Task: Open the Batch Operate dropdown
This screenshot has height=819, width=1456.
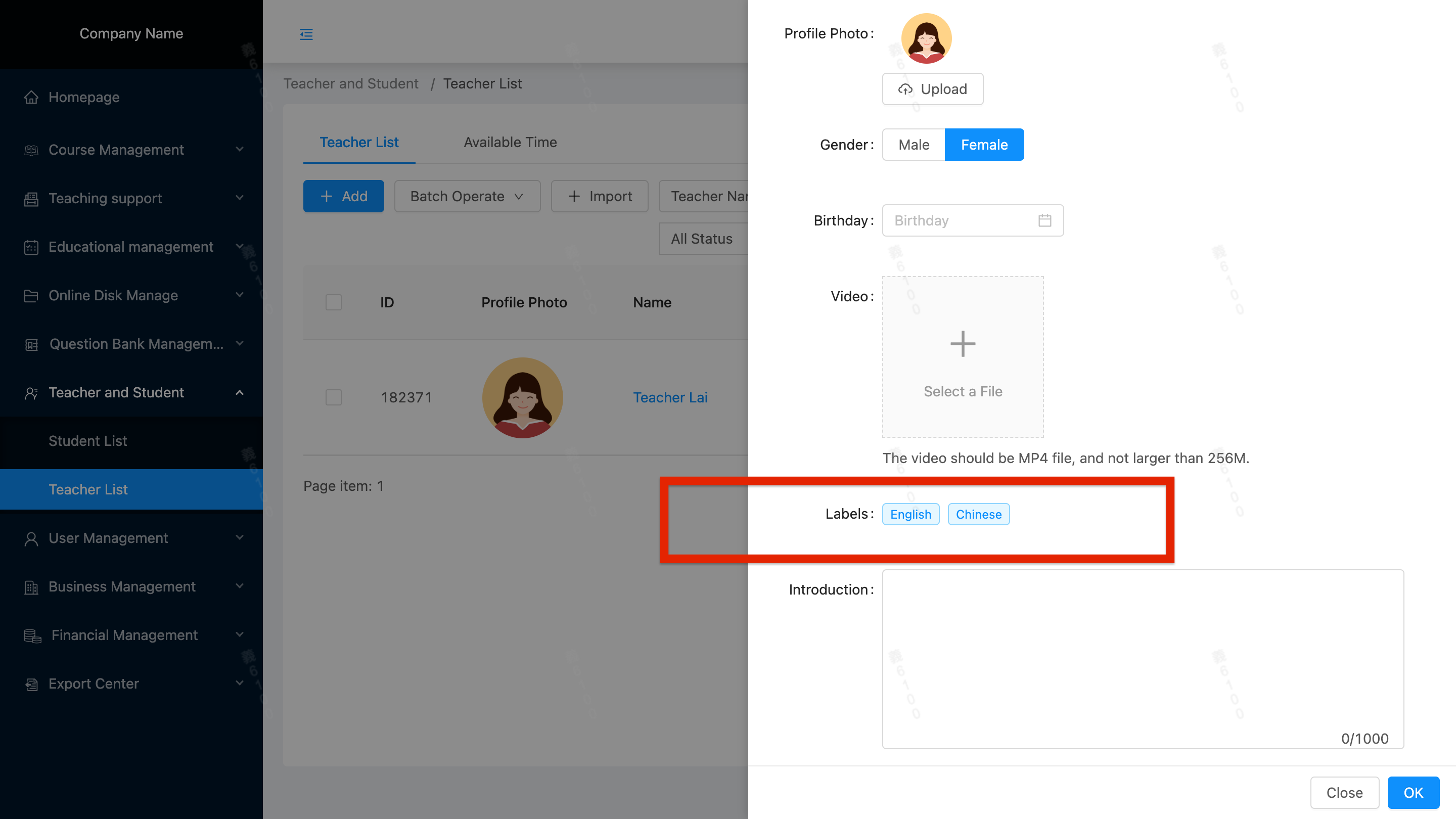Action: 467,196
